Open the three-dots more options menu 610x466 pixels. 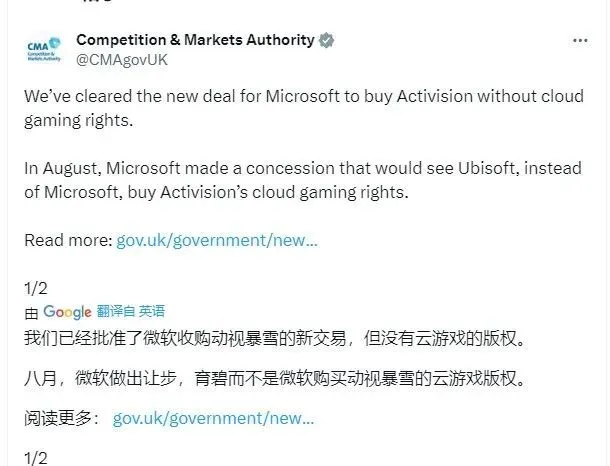click(580, 41)
